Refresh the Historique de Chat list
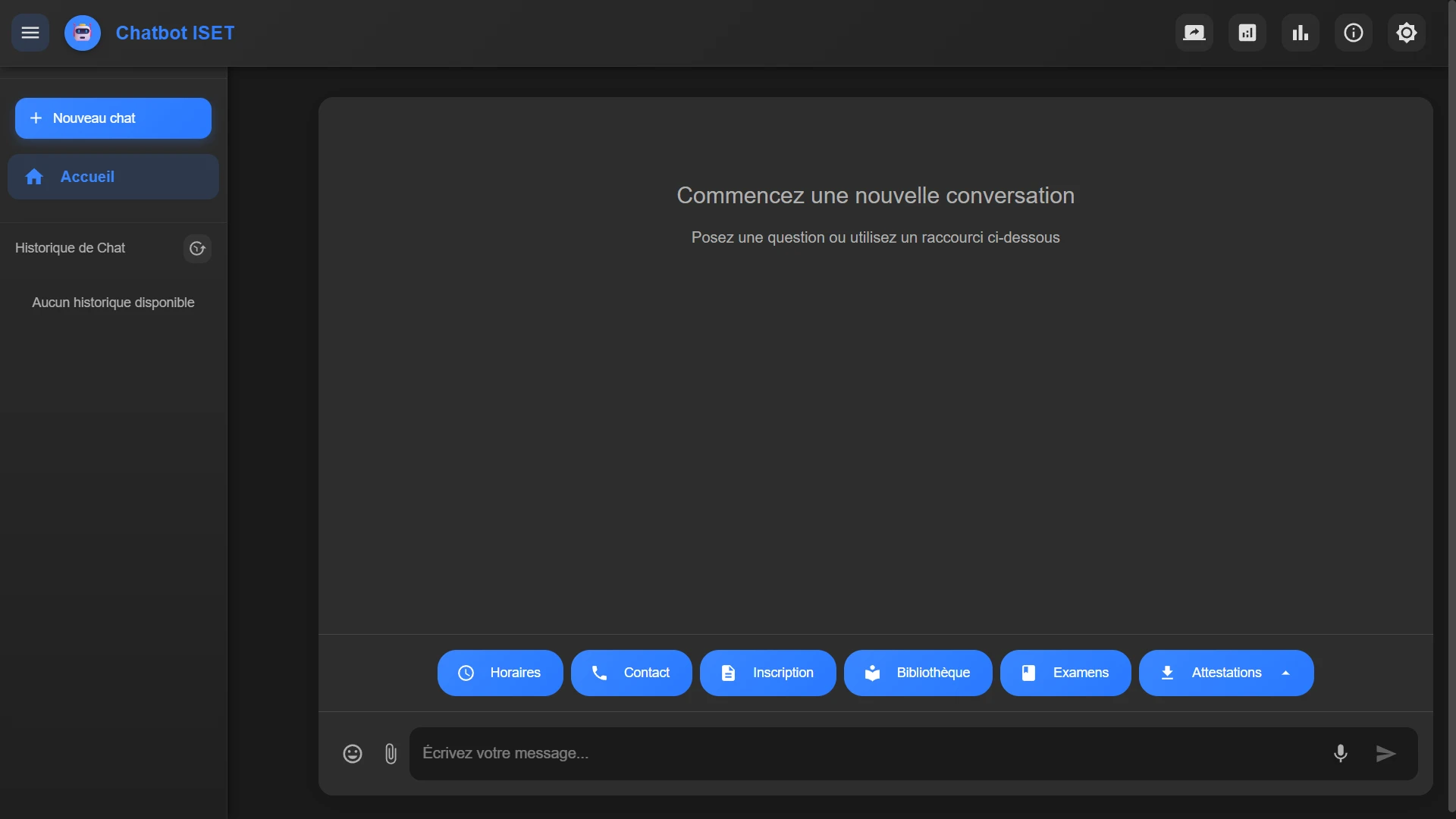This screenshot has height=819, width=1456. pos(196,248)
